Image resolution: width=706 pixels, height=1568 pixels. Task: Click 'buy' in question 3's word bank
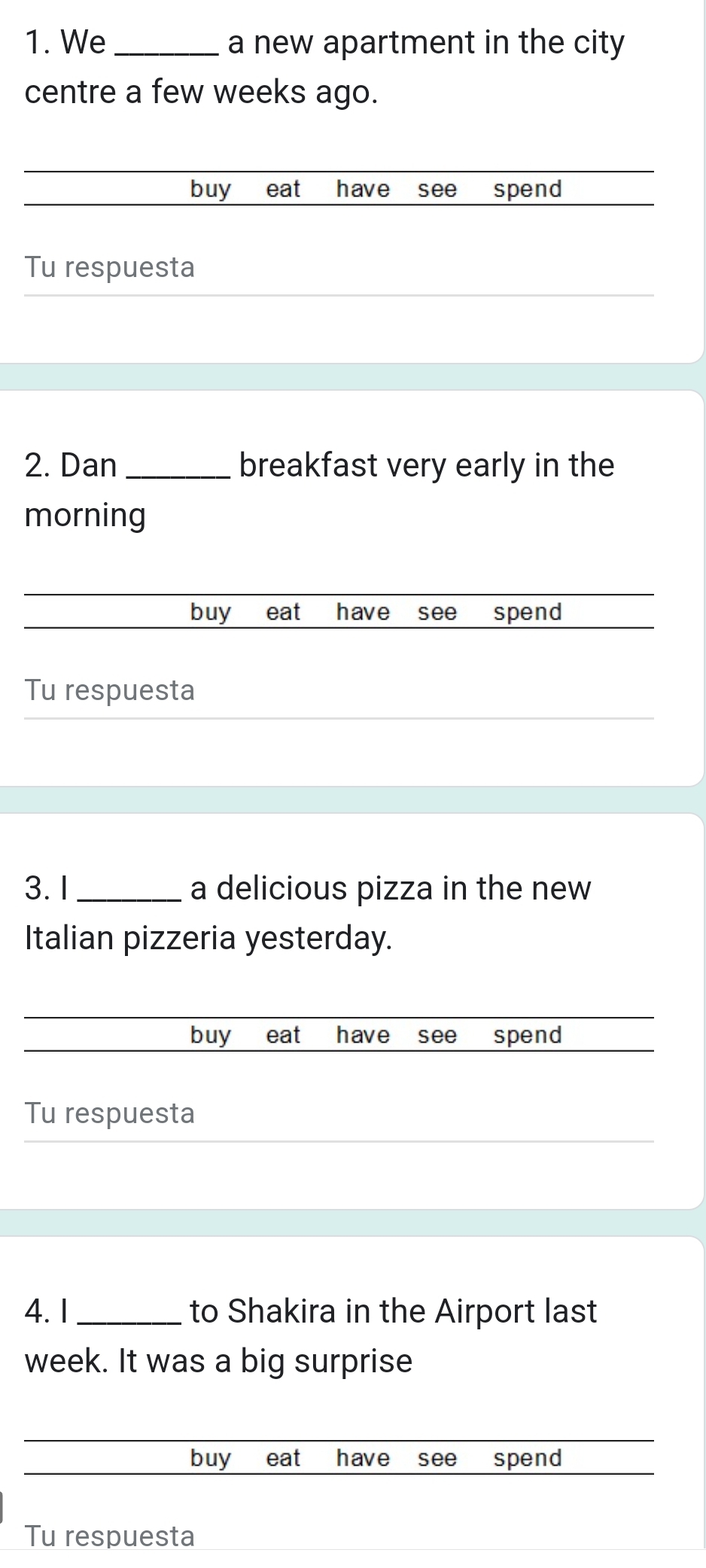(x=210, y=1036)
